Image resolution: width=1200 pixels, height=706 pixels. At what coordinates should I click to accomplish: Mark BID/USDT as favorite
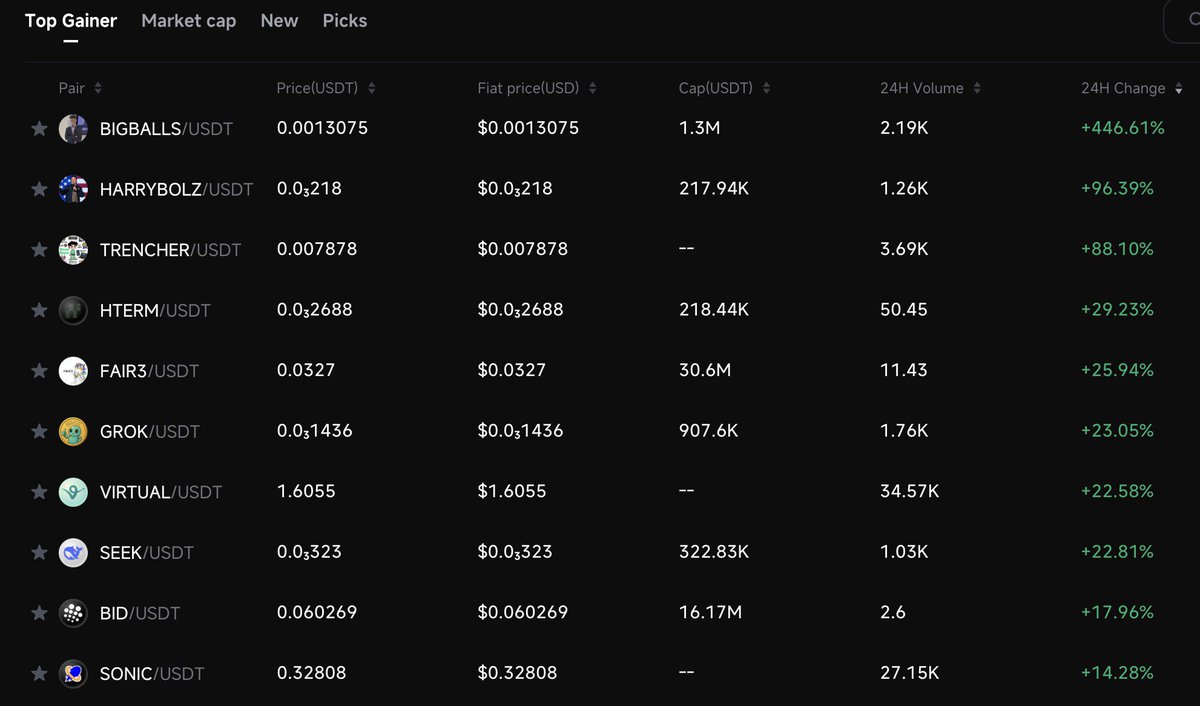39,613
